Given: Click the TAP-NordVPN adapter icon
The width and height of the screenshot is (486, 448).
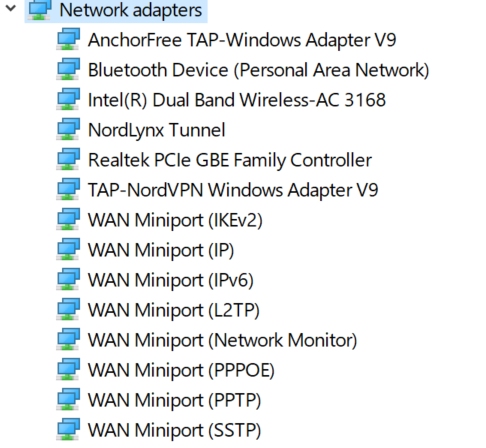Looking at the screenshot, I should pos(68,189).
